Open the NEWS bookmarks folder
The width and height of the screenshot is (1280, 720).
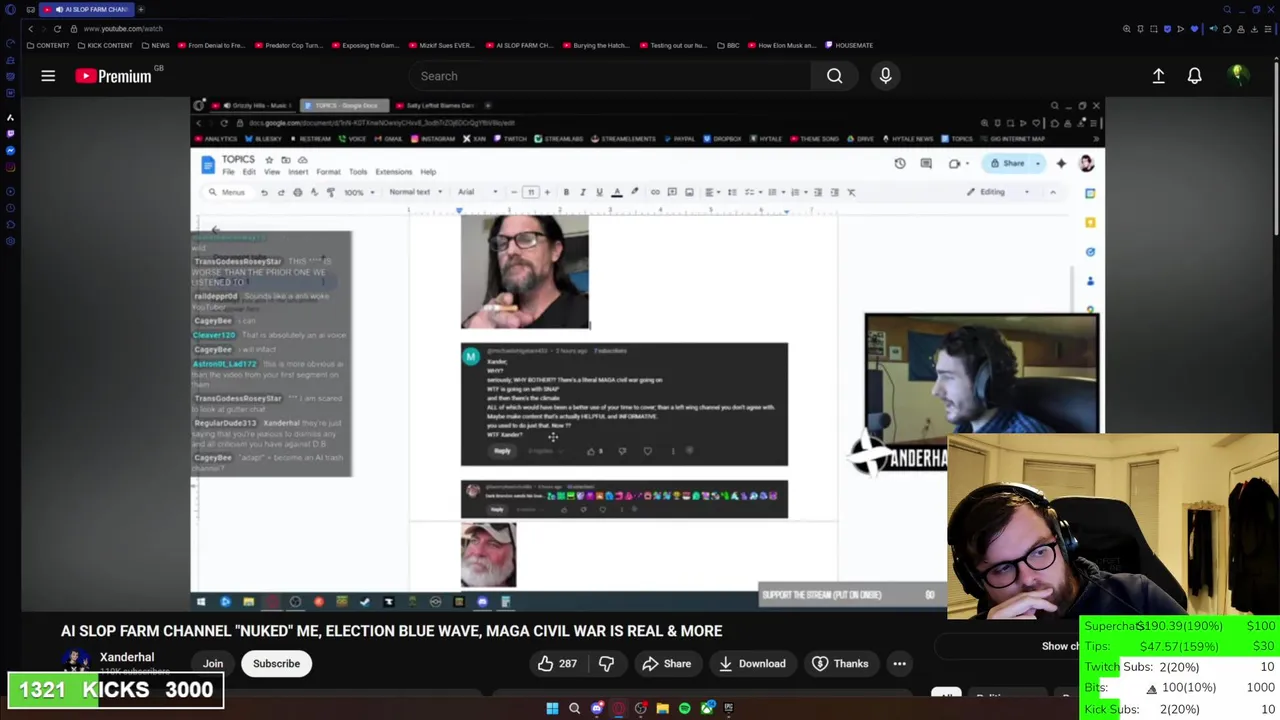(155, 45)
